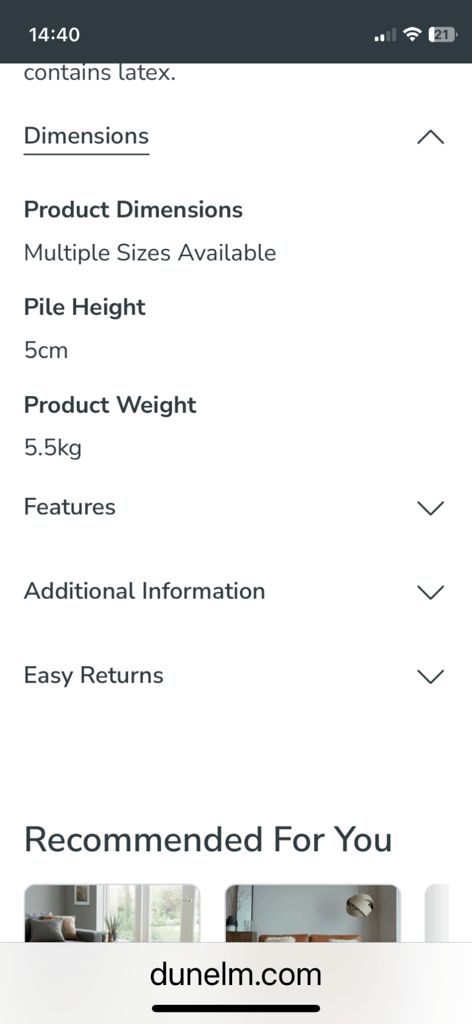This screenshot has height=1024, width=472.
Task: Select the underlined Dimensions heading
Action: point(86,136)
